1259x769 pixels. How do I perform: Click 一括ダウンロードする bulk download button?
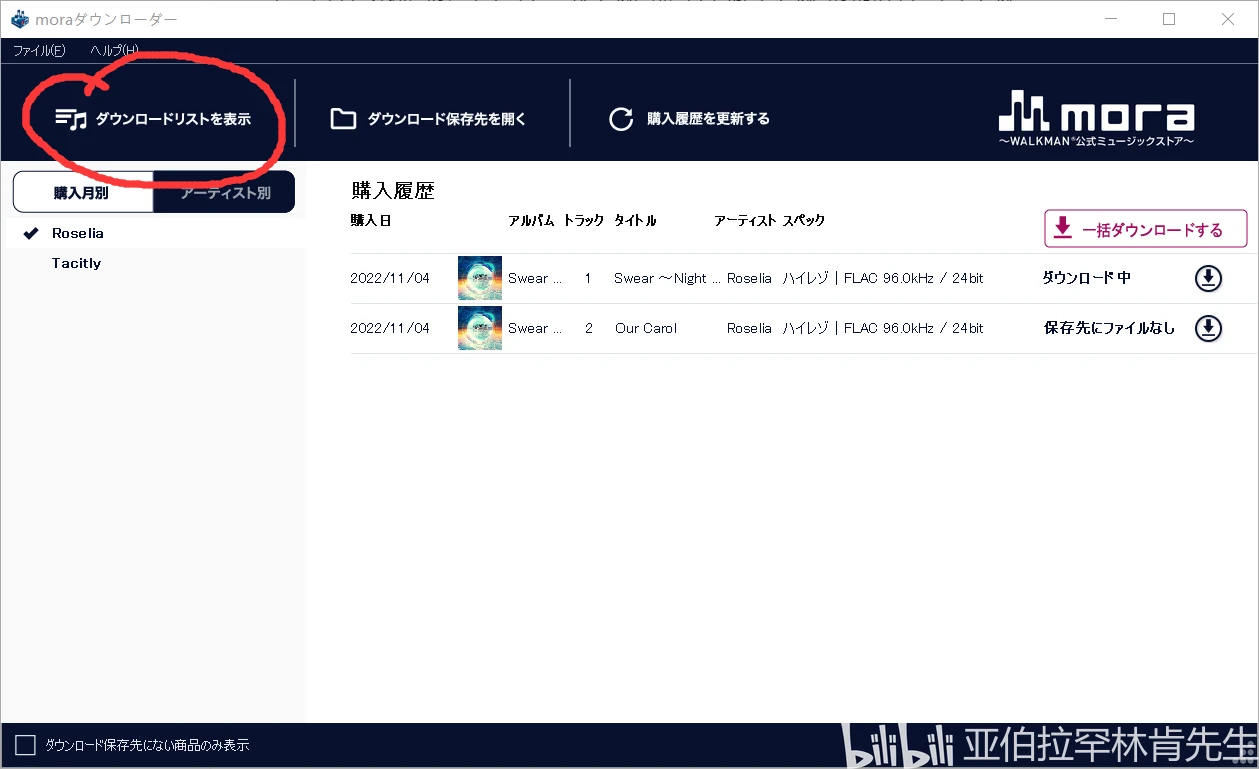pos(1146,229)
